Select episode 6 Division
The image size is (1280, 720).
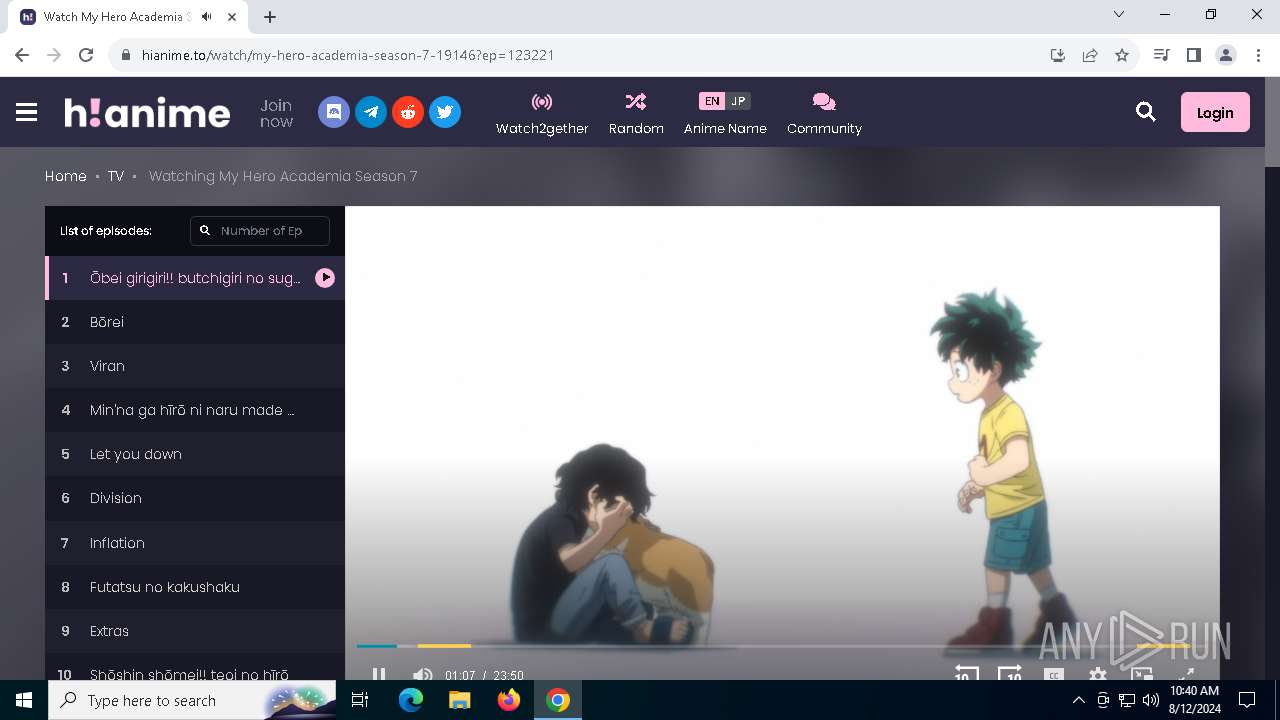coord(195,498)
